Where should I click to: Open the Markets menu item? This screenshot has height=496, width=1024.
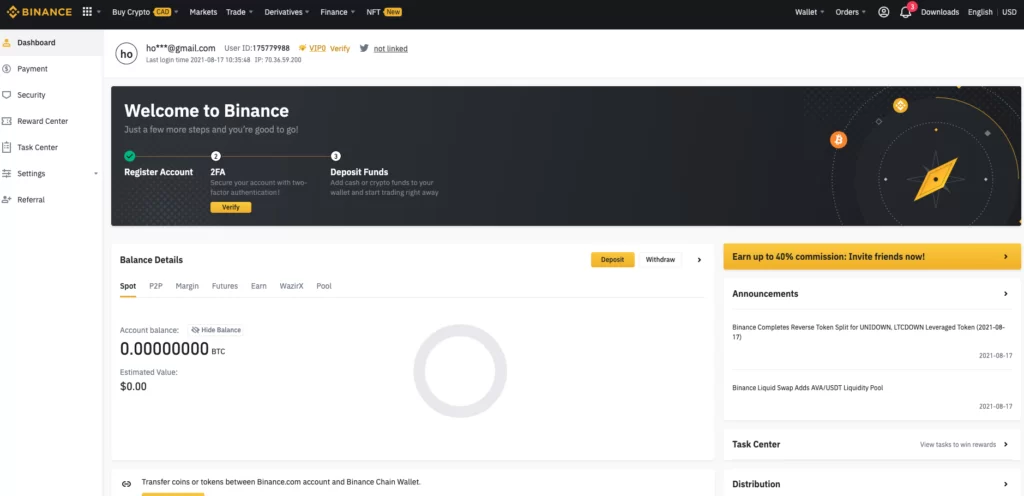pyautogui.click(x=203, y=12)
